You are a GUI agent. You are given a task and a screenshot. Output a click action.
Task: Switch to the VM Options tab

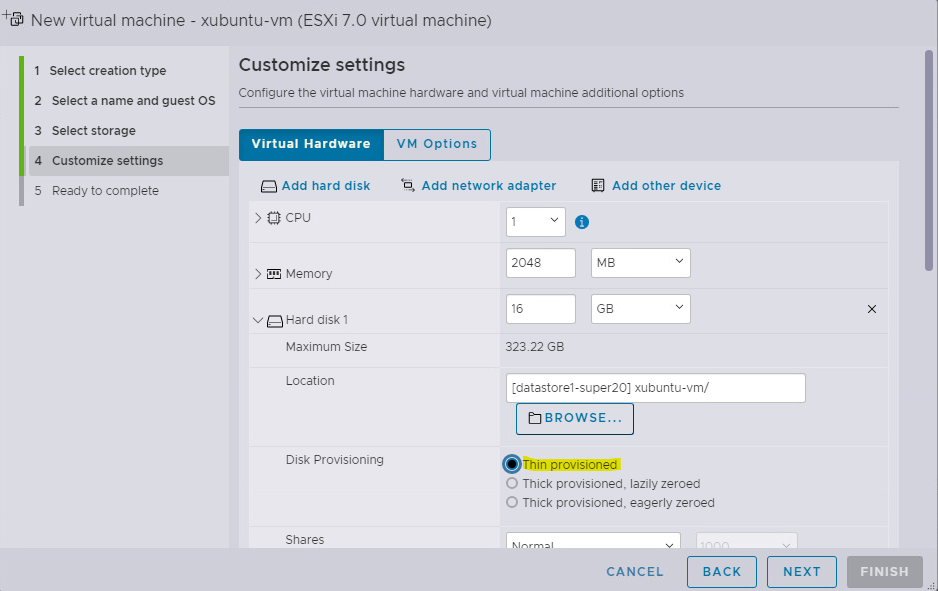point(437,144)
